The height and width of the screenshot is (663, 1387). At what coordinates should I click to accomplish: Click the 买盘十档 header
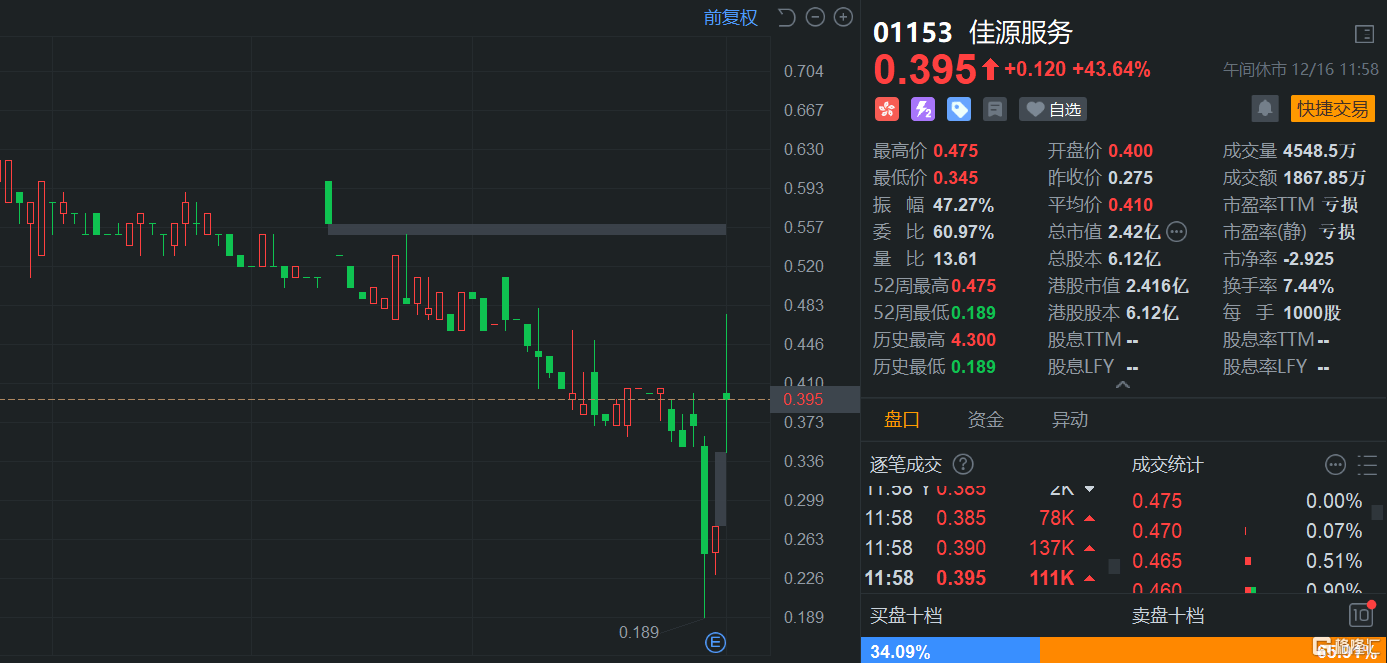905,615
